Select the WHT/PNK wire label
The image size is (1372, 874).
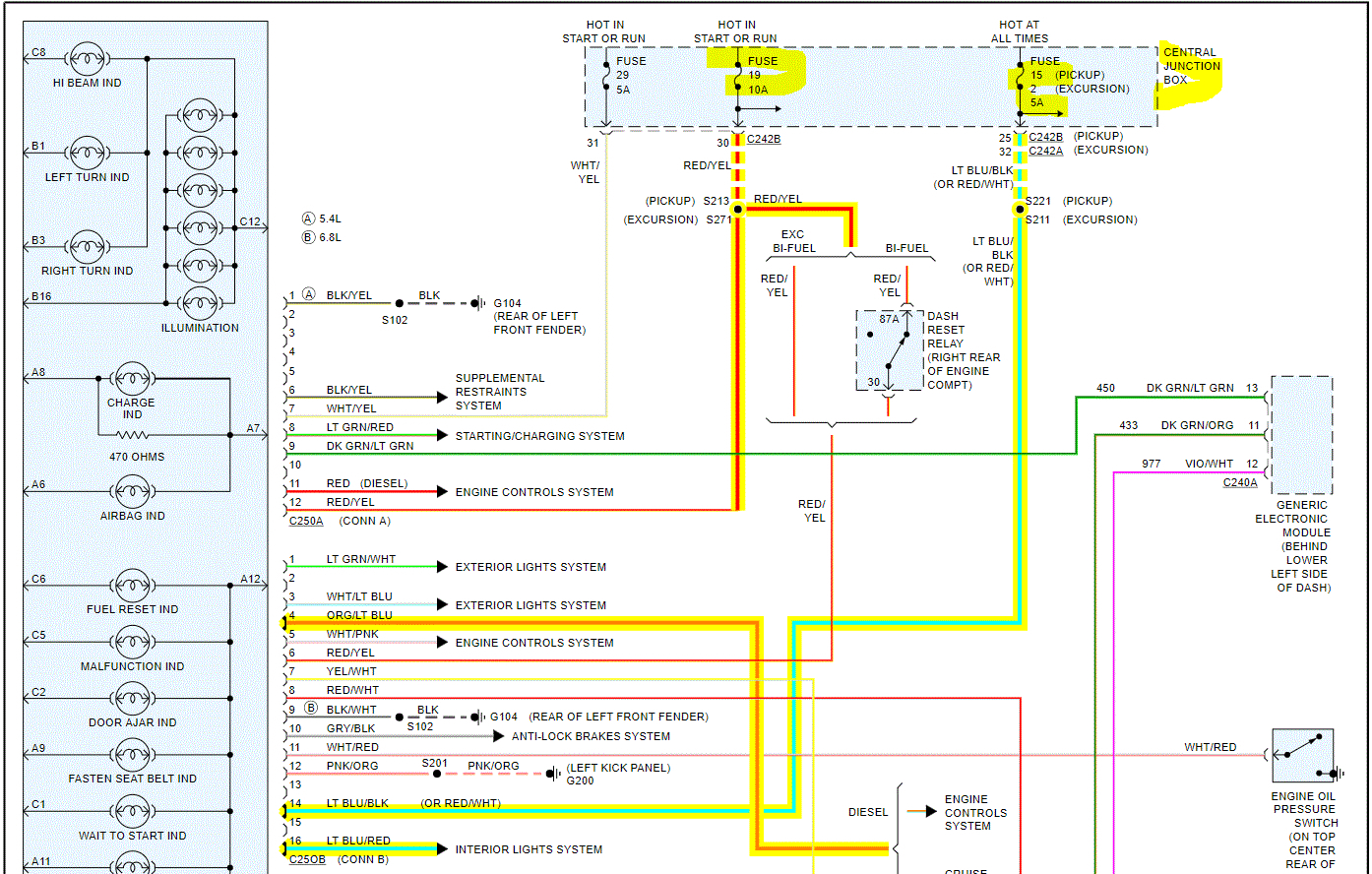coord(352,634)
